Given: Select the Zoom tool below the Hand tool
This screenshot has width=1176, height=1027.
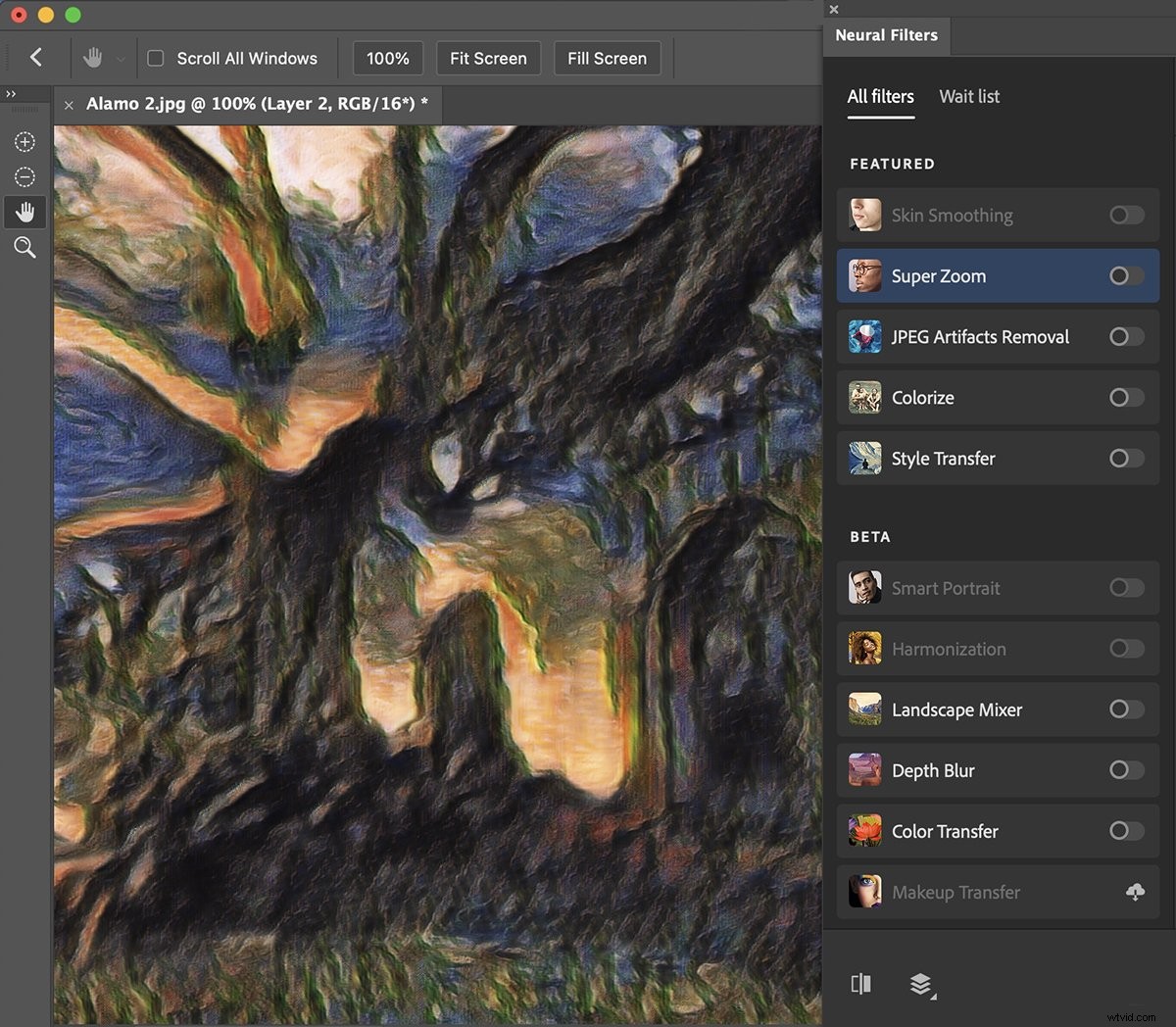Looking at the screenshot, I should (x=24, y=247).
